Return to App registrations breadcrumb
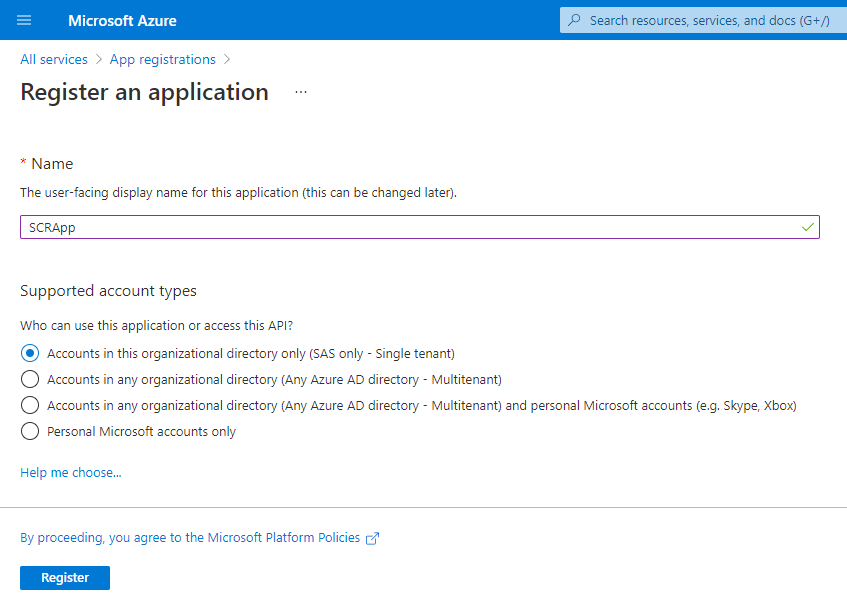 [162, 59]
